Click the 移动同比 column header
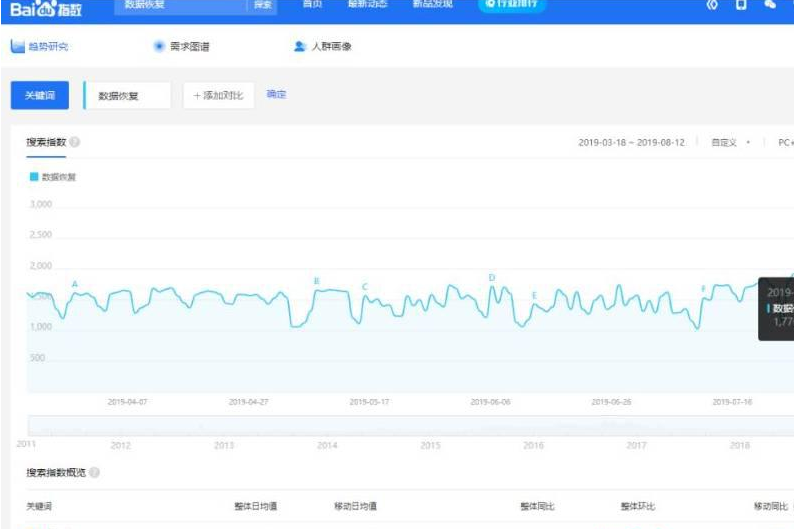The image size is (794, 529). [771, 506]
